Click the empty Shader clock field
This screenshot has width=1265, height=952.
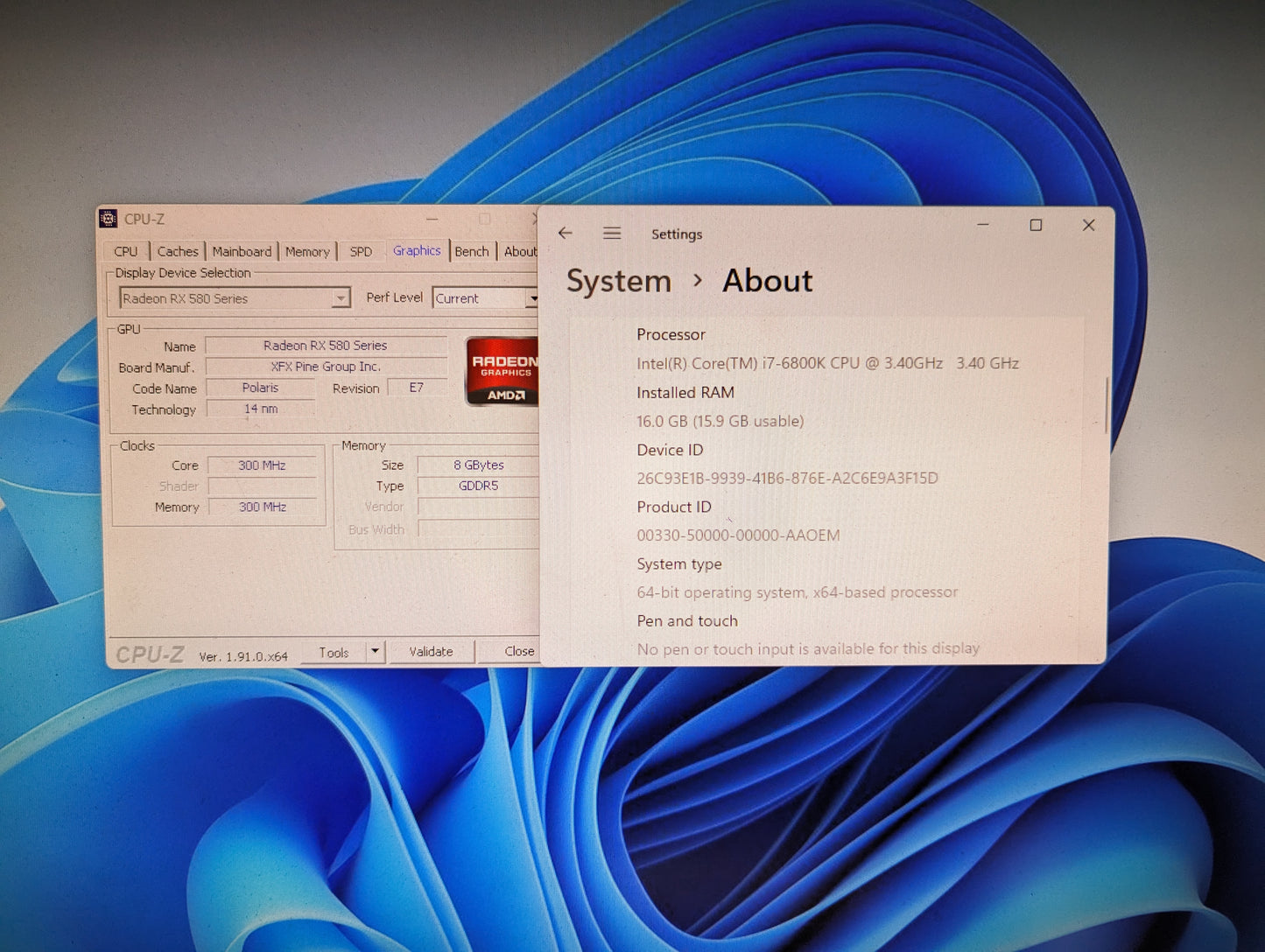(262, 486)
